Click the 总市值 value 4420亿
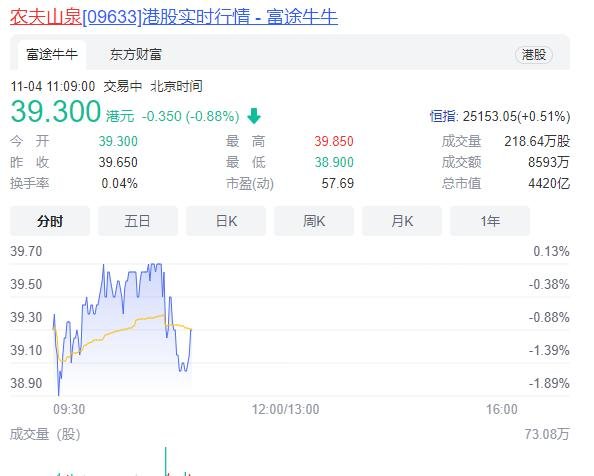 click(x=549, y=184)
